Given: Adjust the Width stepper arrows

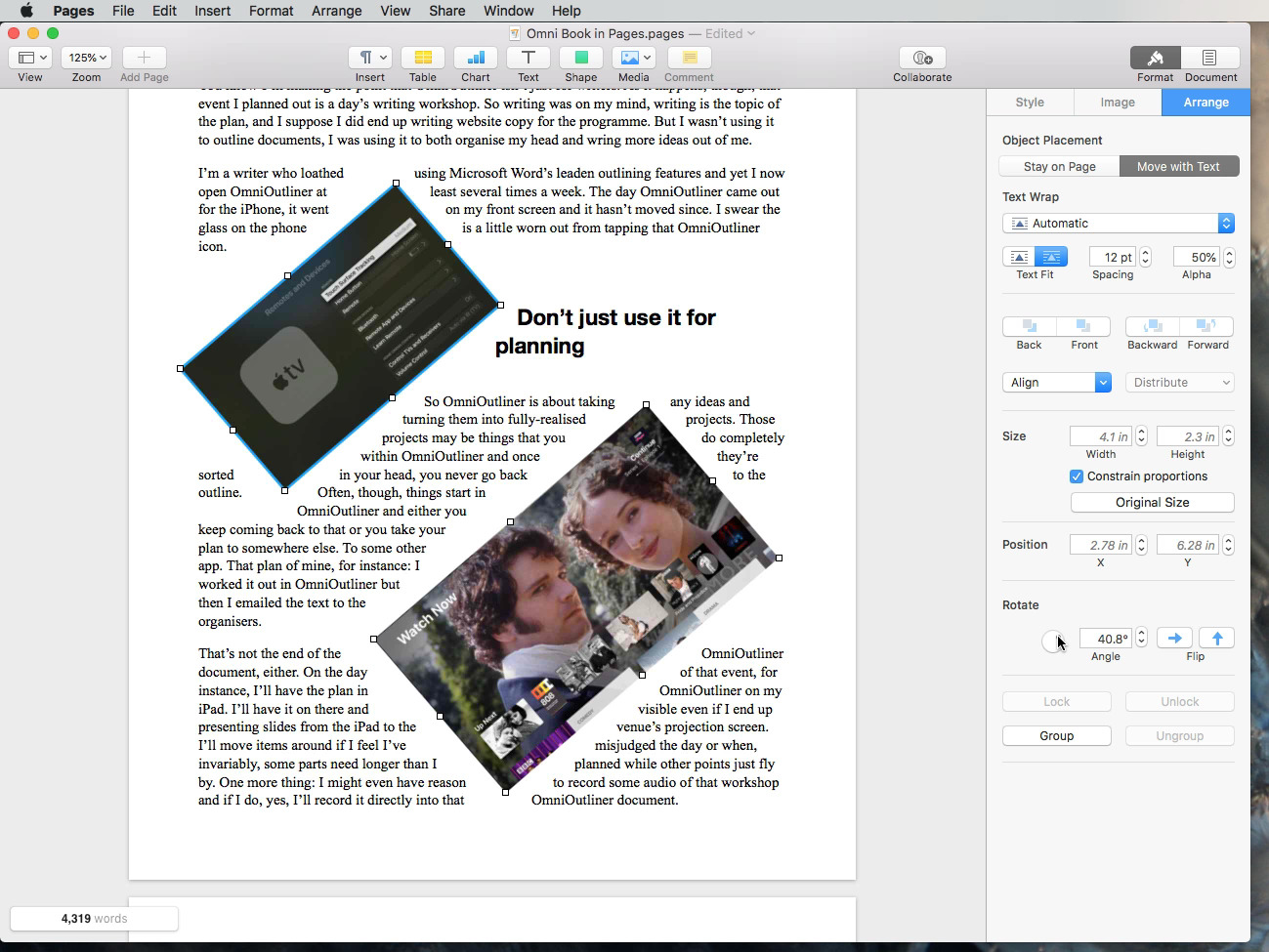Looking at the screenshot, I should click(1141, 436).
